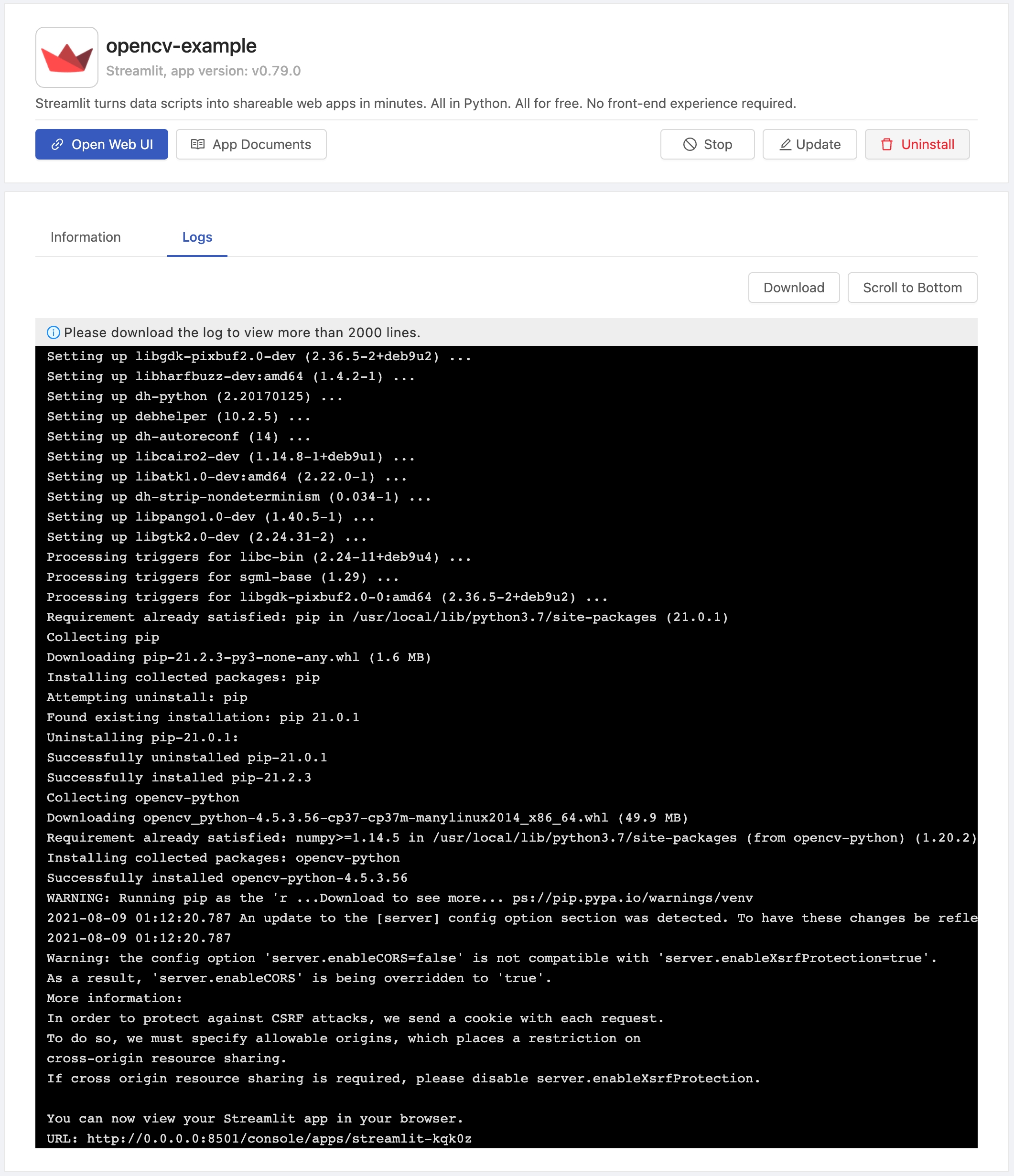Open App Documents

(251, 144)
